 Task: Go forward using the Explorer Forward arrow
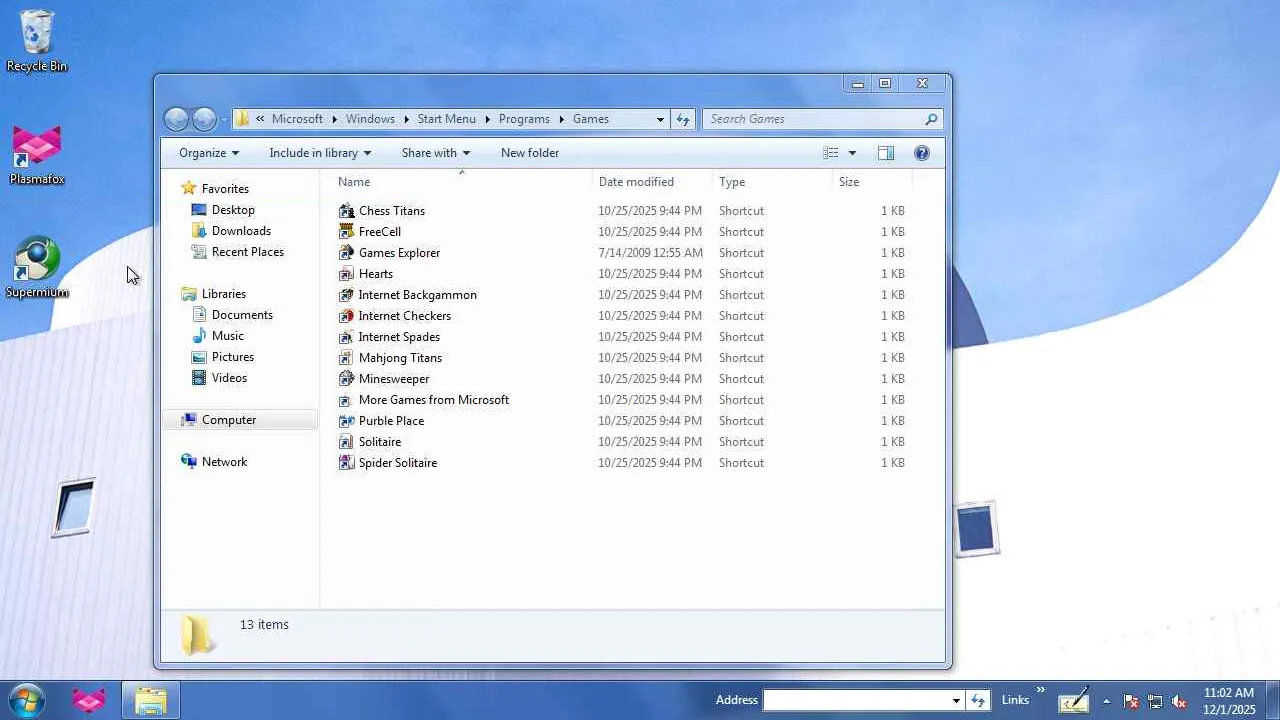(x=204, y=119)
